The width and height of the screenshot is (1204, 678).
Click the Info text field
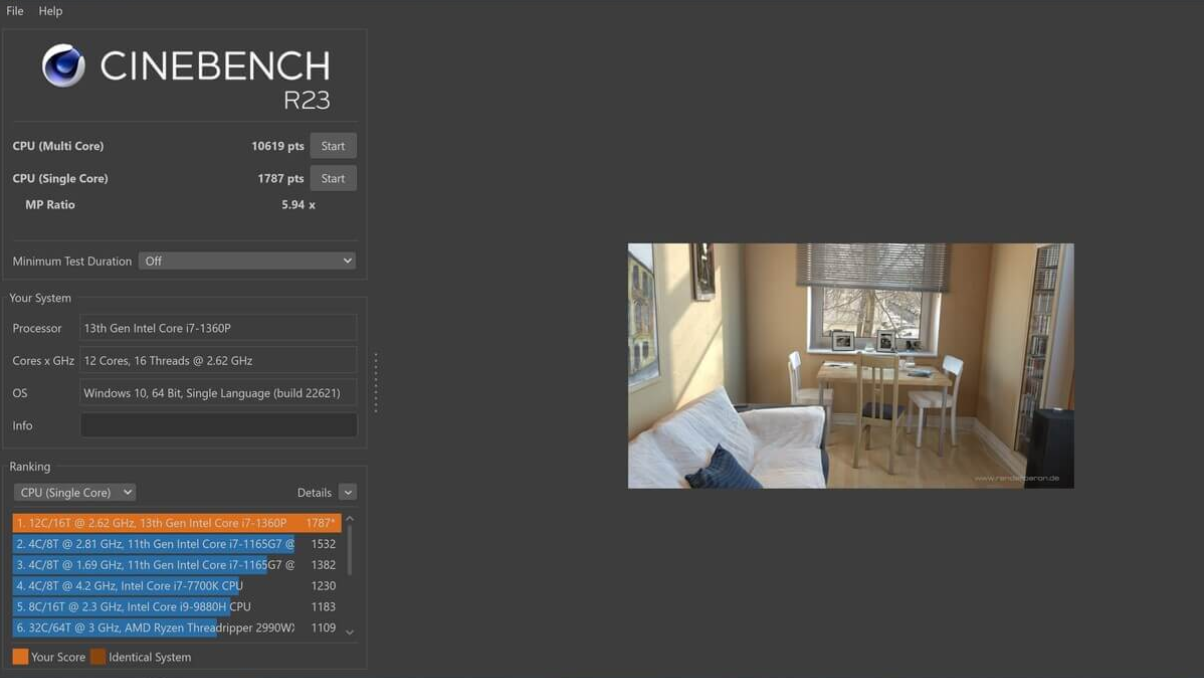[x=218, y=426]
